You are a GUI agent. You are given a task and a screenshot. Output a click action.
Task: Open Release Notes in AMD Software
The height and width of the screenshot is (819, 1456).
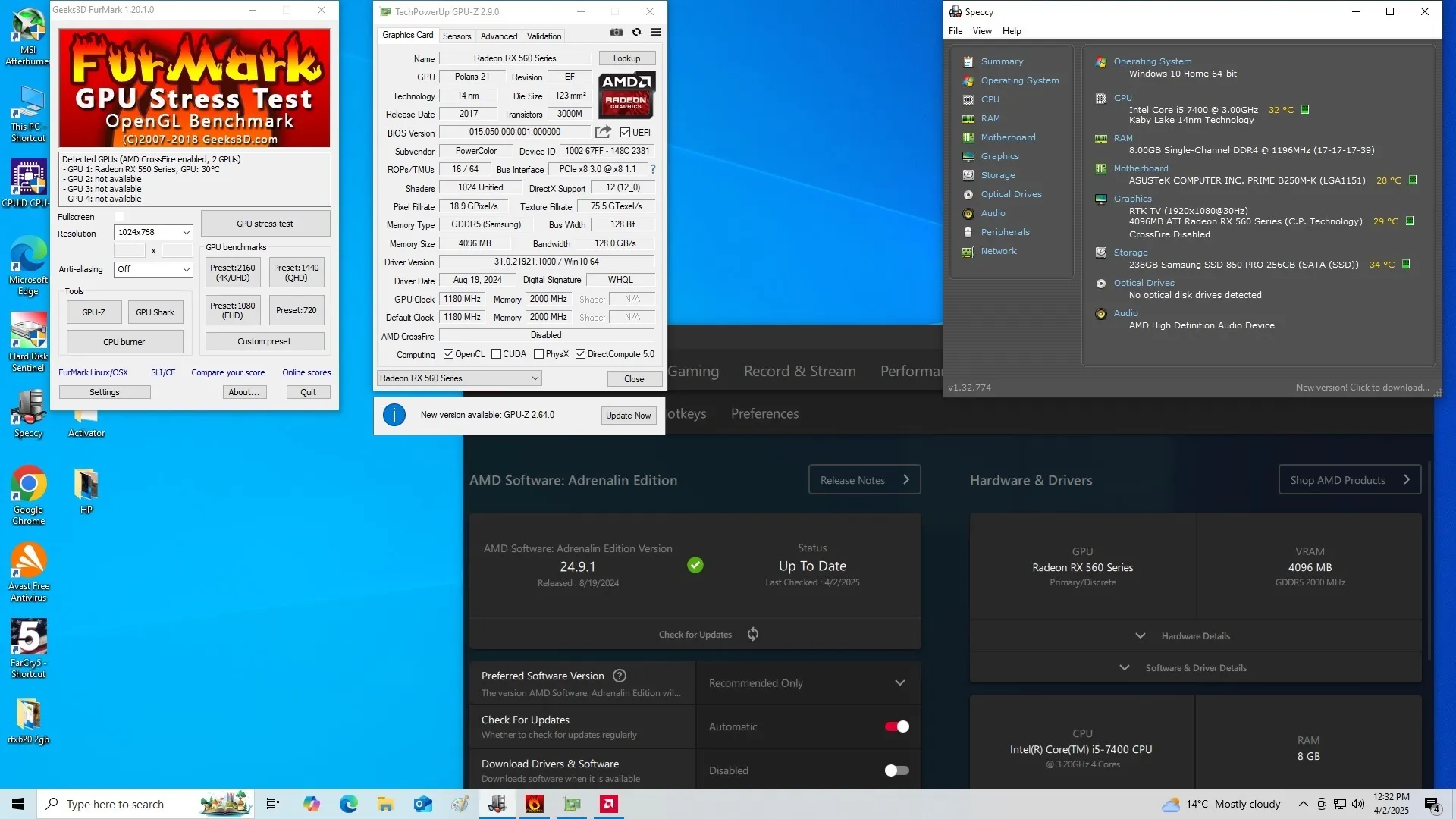pos(864,479)
